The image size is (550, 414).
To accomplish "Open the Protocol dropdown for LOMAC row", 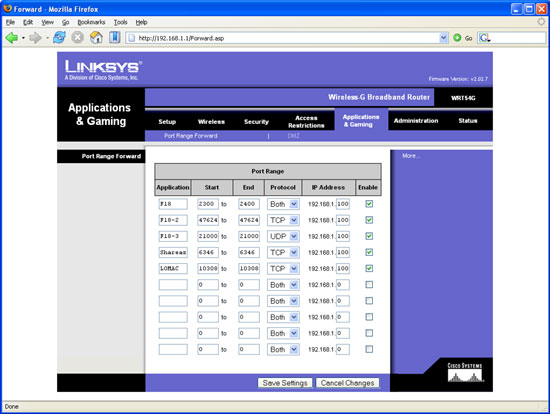I will pyautogui.click(x=283, y=268).
